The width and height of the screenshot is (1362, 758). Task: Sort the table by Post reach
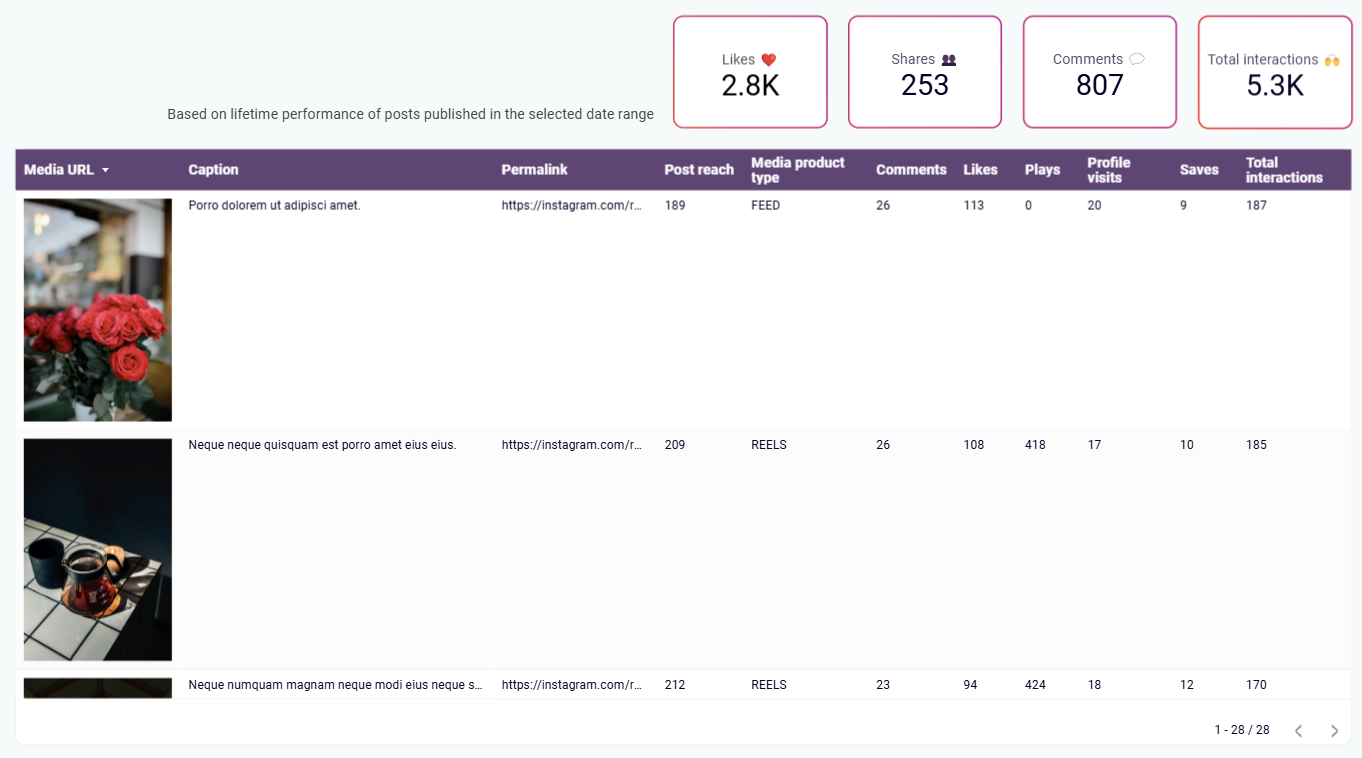pos(699,170)
